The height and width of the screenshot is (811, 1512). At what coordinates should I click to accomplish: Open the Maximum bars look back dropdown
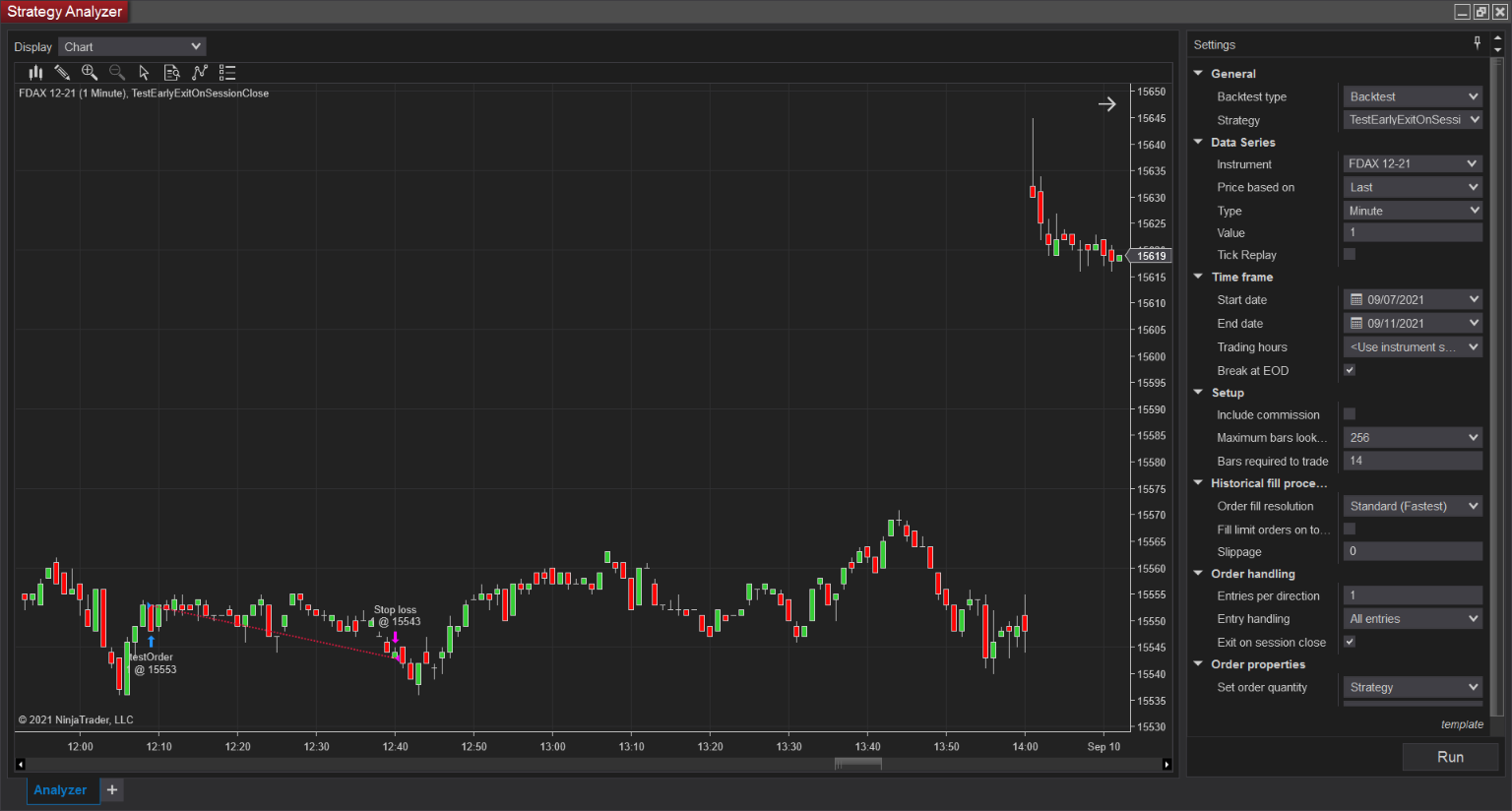pos(1413,437)
